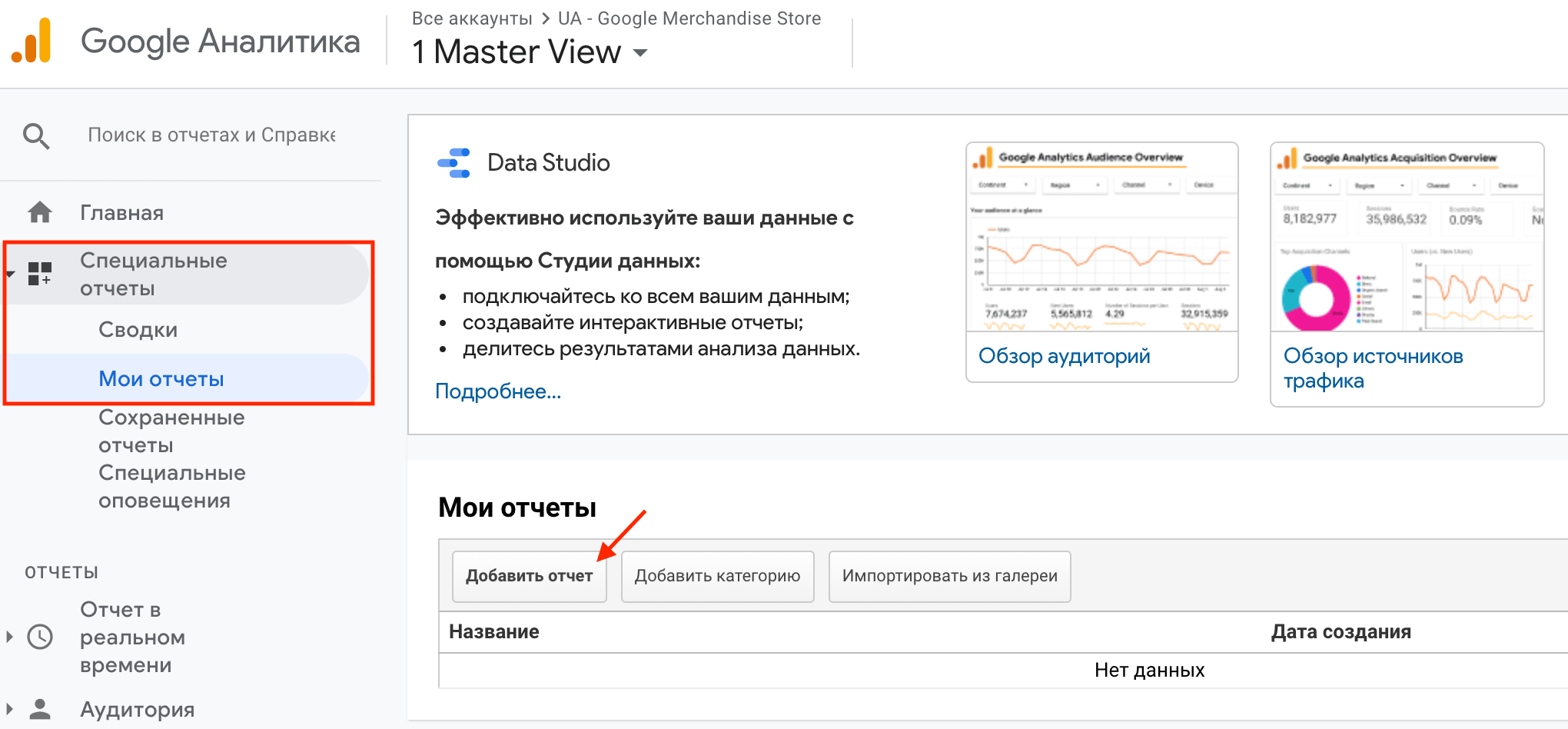
Task: Click Импортировать из галереи button
Action: pyautogui.click(x=949, y=576)
